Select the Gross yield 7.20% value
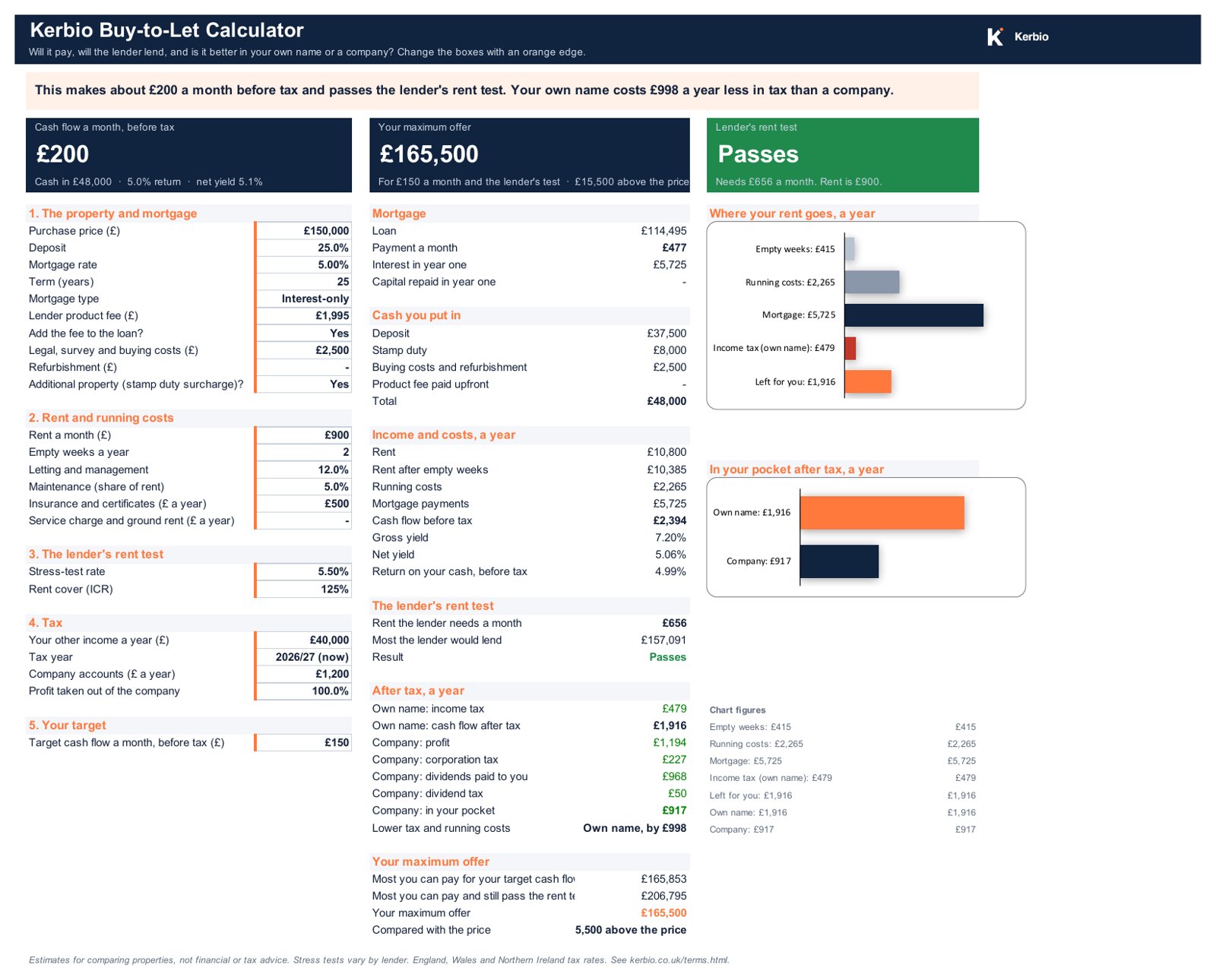This screenshot has width=1216, height=980. 670,538
